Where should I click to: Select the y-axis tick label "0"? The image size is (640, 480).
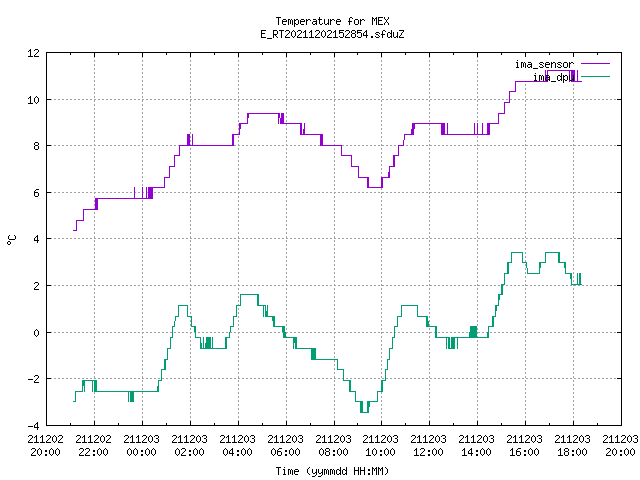(x=37, y=333)
